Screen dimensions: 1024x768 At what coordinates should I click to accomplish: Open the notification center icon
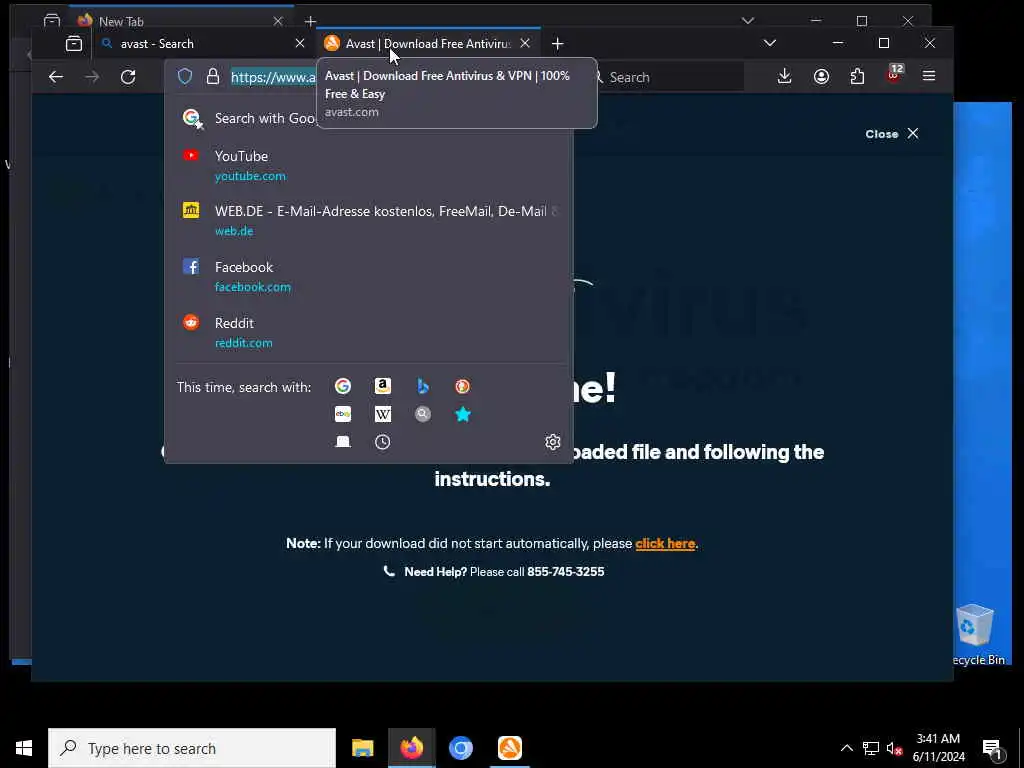pyautogui.click(x=992, y=748)
